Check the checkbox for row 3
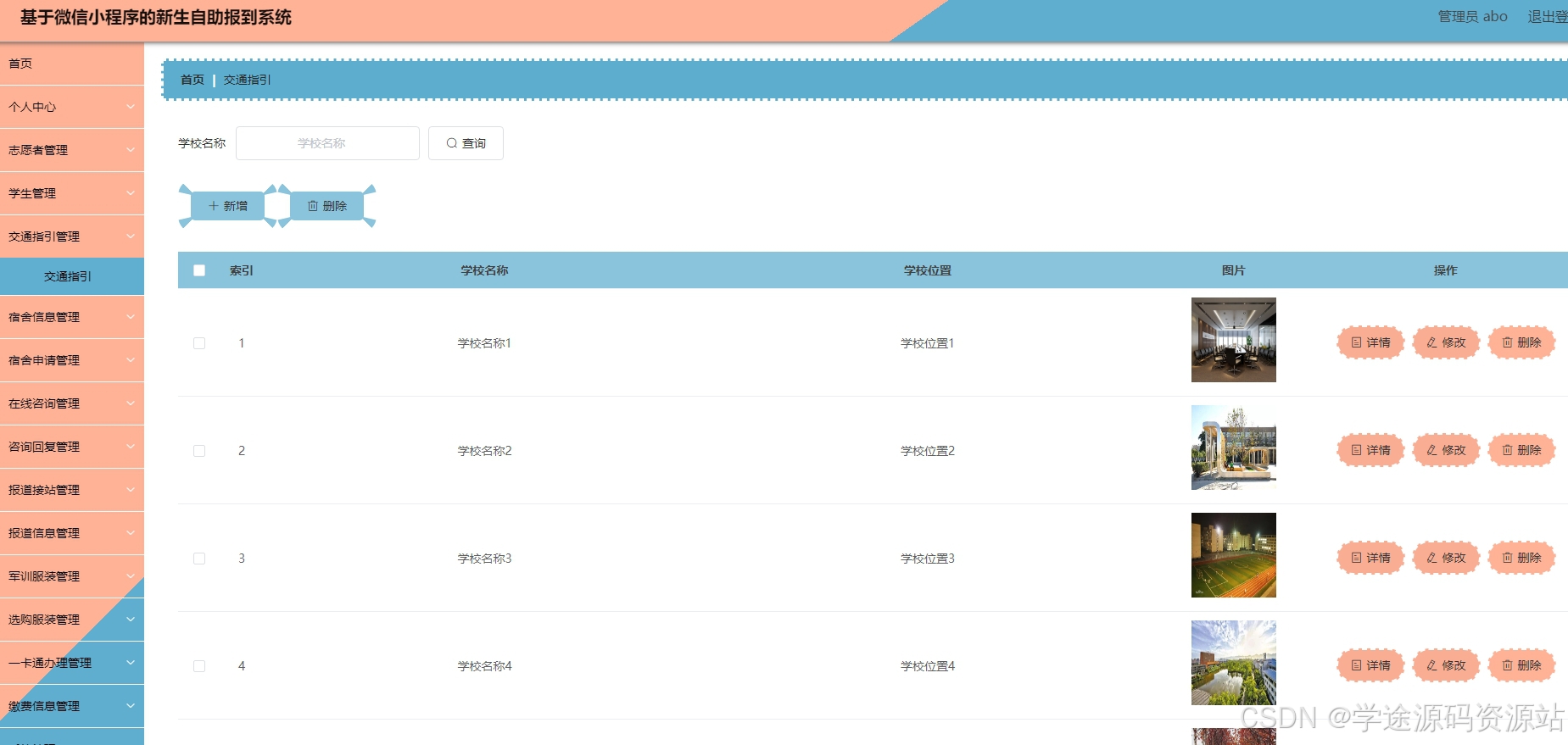 coord(199,559)
